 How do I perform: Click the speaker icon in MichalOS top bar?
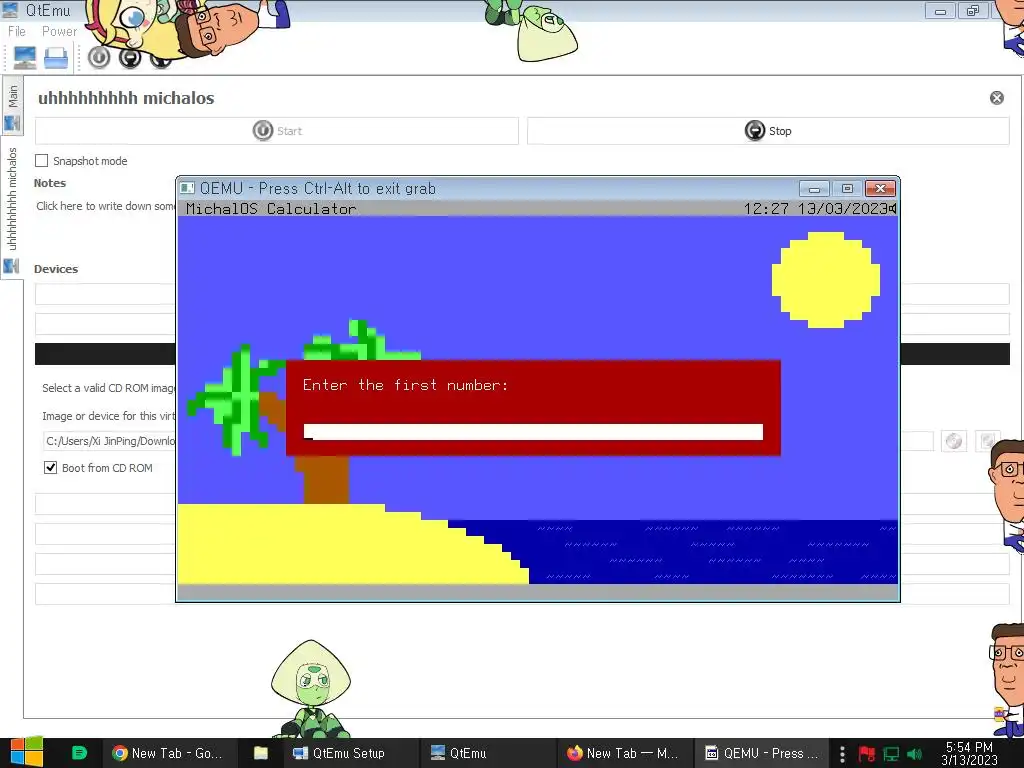892,208
